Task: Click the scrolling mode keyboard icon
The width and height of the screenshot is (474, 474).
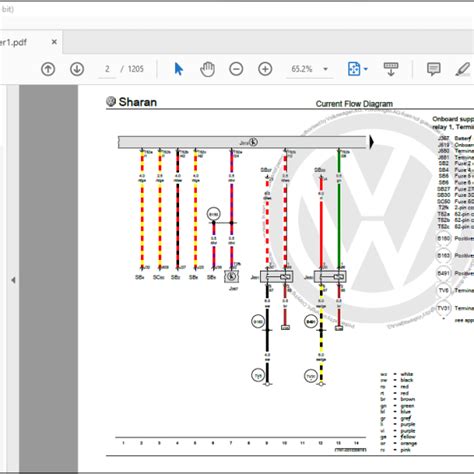Action: tap(391, 69)
